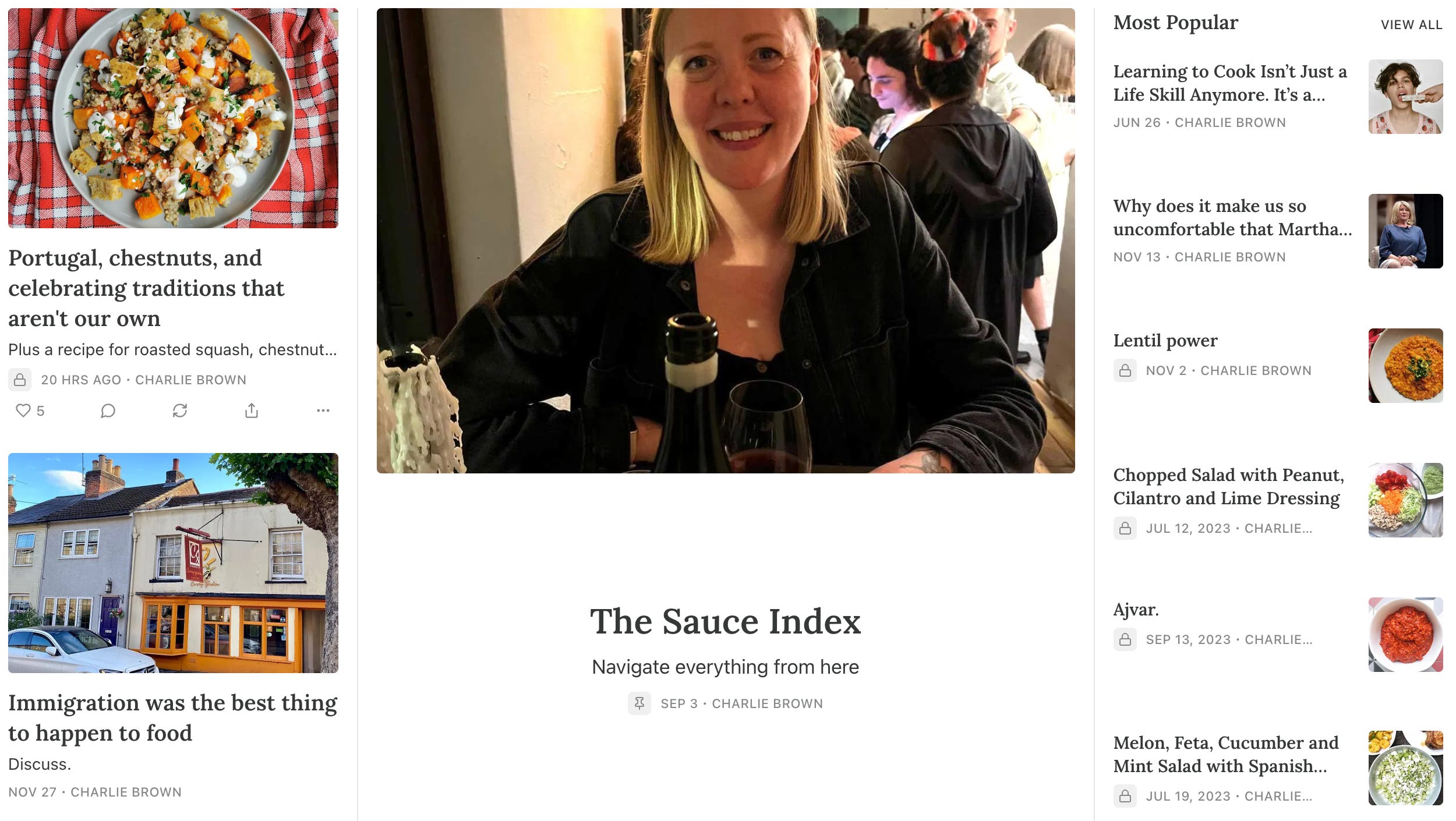
Task: Click the lock icon beside 20 HRS AGO
Action: click(x=20, y=380)
